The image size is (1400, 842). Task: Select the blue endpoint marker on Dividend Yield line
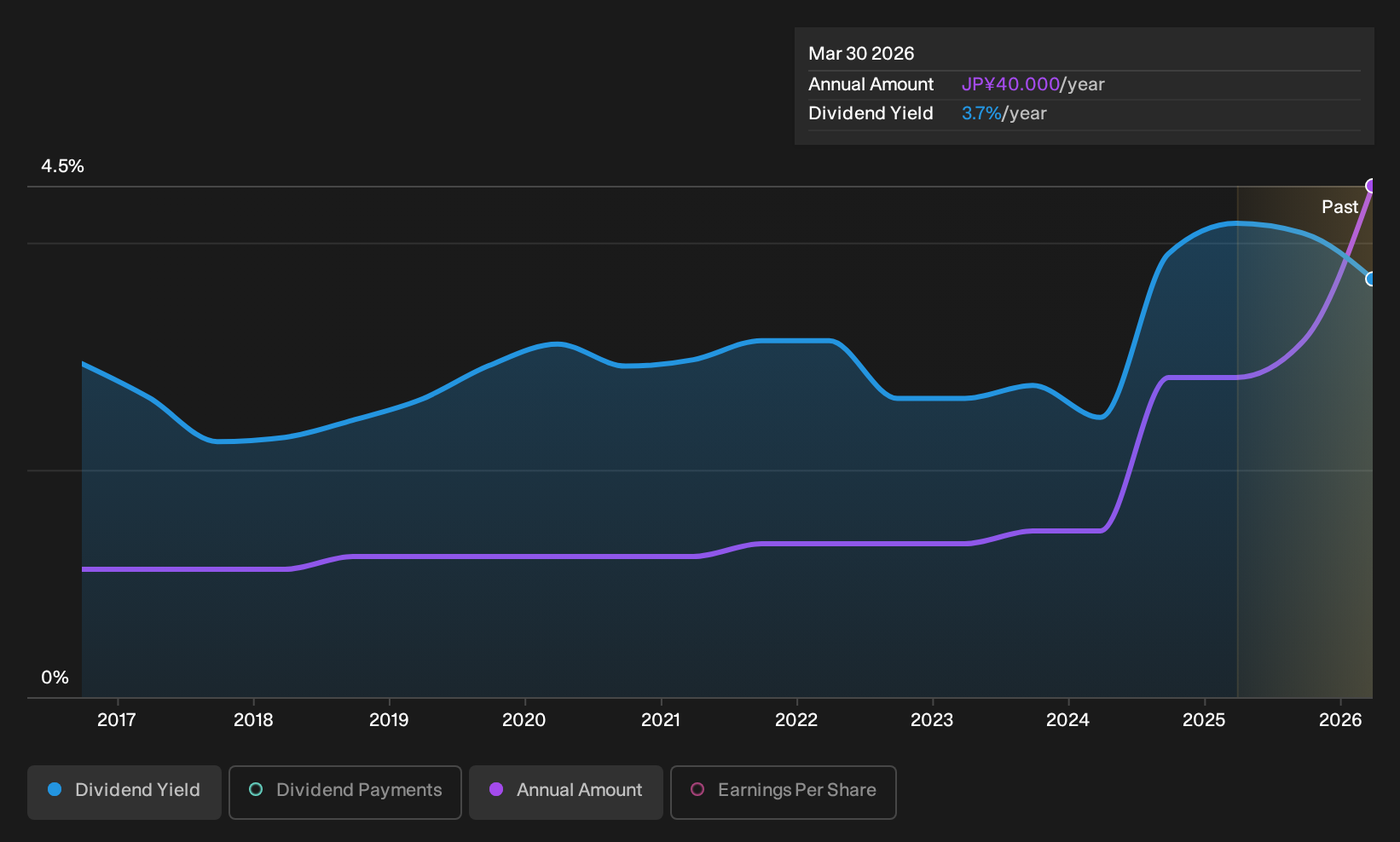[x=1371, y=279]
